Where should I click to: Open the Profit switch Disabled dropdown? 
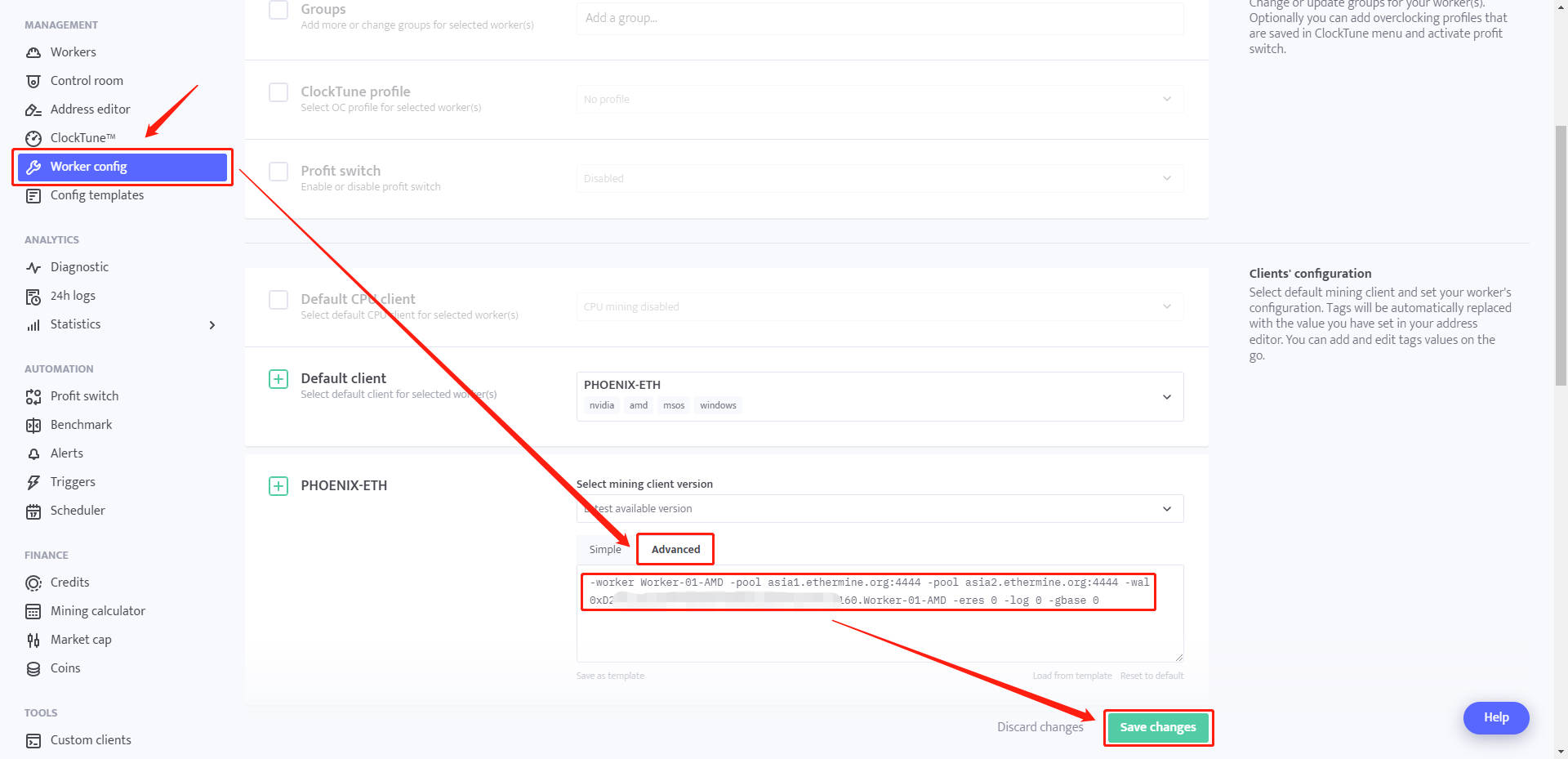880,178
